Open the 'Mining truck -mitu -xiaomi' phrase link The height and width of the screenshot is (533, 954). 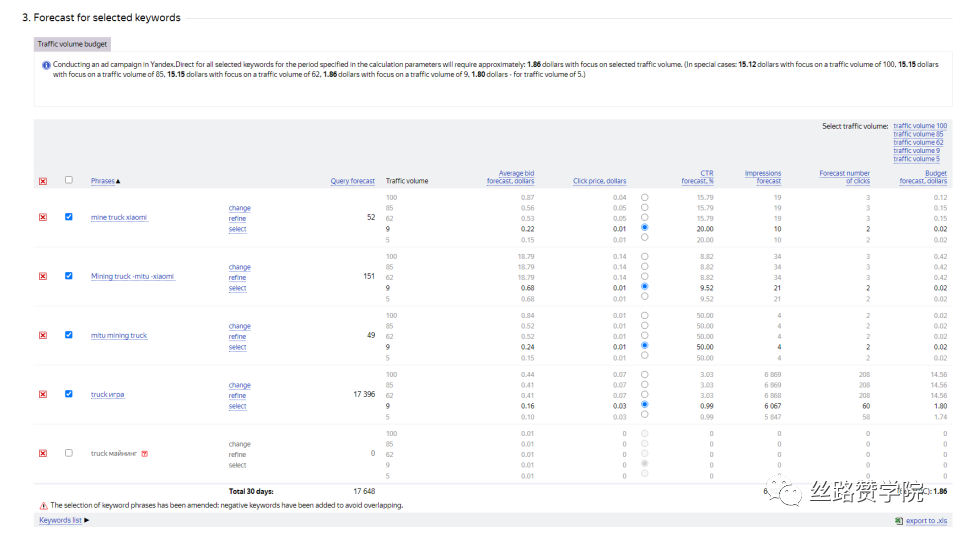tap(132, 276)
